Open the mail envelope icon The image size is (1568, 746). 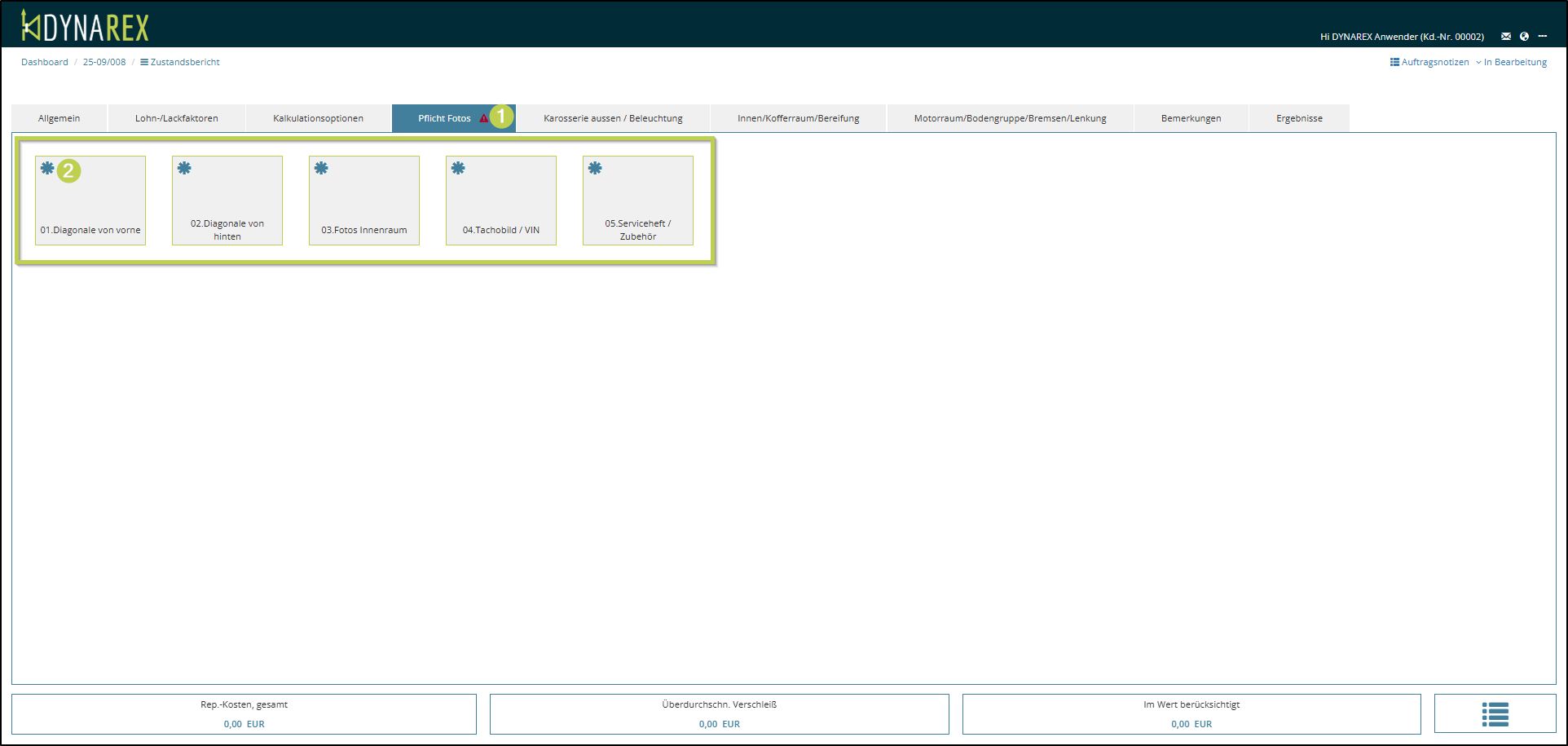[x=1505, y=37]
